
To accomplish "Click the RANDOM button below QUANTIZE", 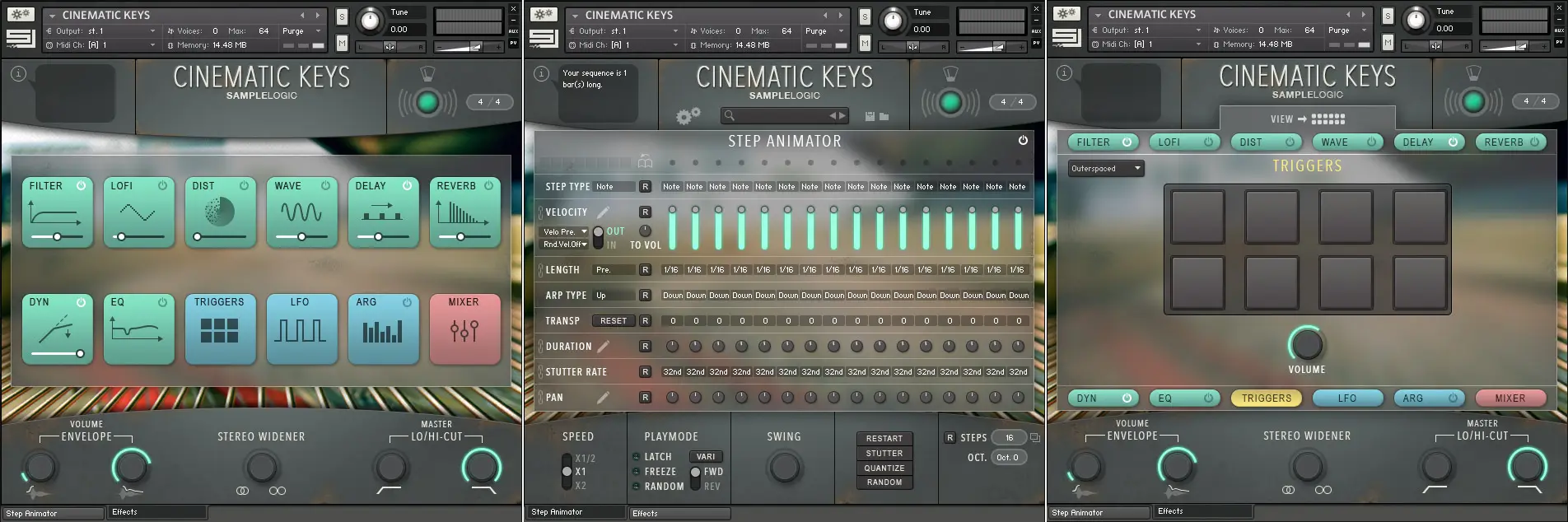I will tap(884, 482).
